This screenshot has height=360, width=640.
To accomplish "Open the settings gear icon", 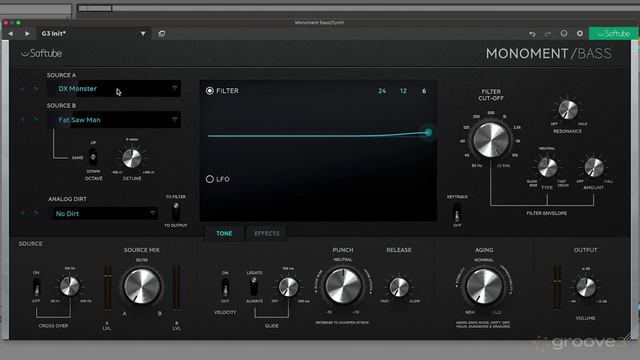I will [580, 33].
